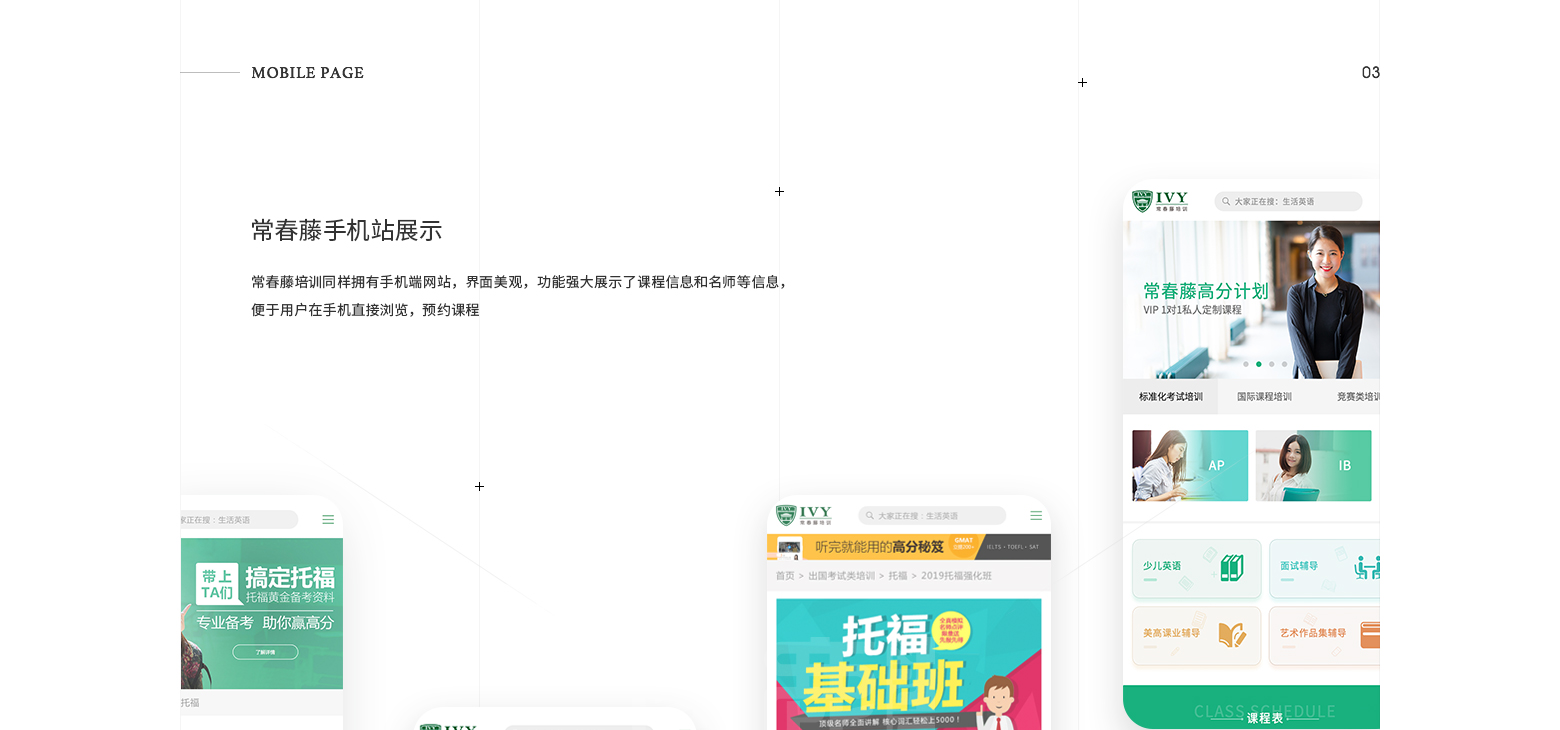Go to 出国考试类培训 in the breadcrumb
This screenshot has width=1560, height=730.
(841, 576)
